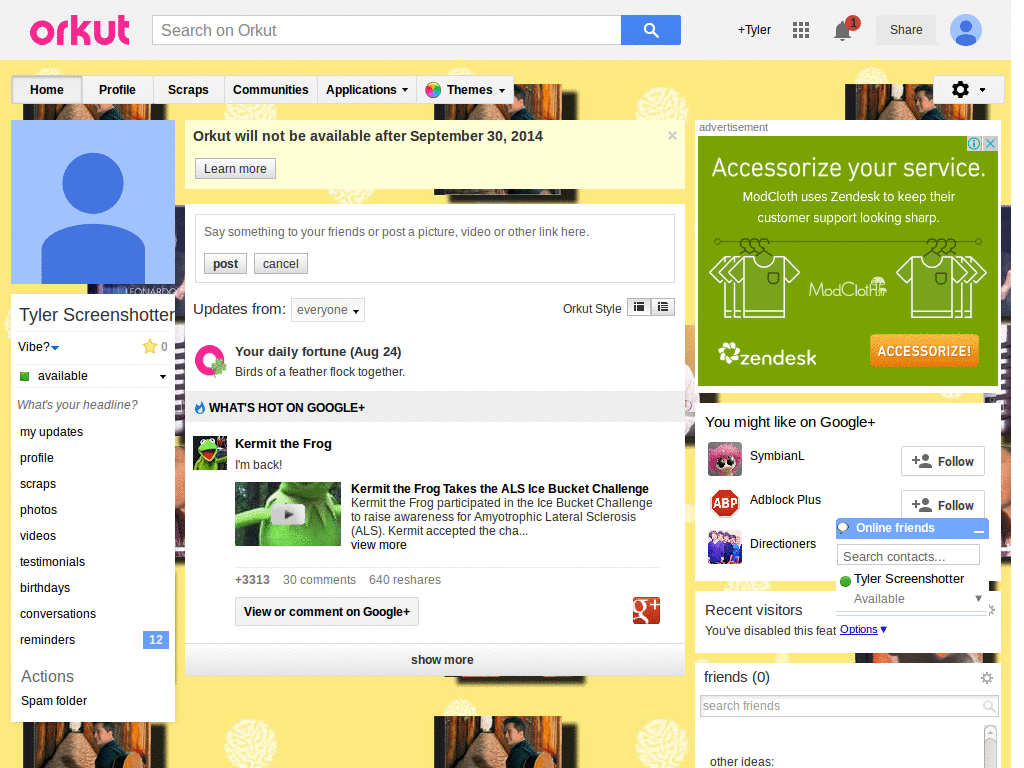
Task: Open reminders with 12 badge
Action: tap(93, 640)
